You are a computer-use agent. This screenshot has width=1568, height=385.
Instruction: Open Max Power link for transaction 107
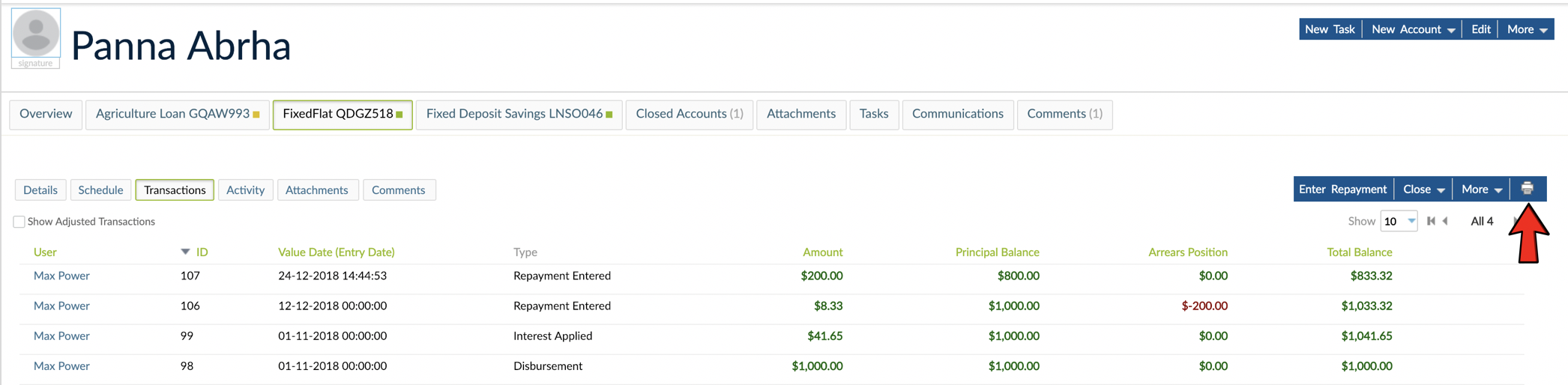(x=61, y=276)
